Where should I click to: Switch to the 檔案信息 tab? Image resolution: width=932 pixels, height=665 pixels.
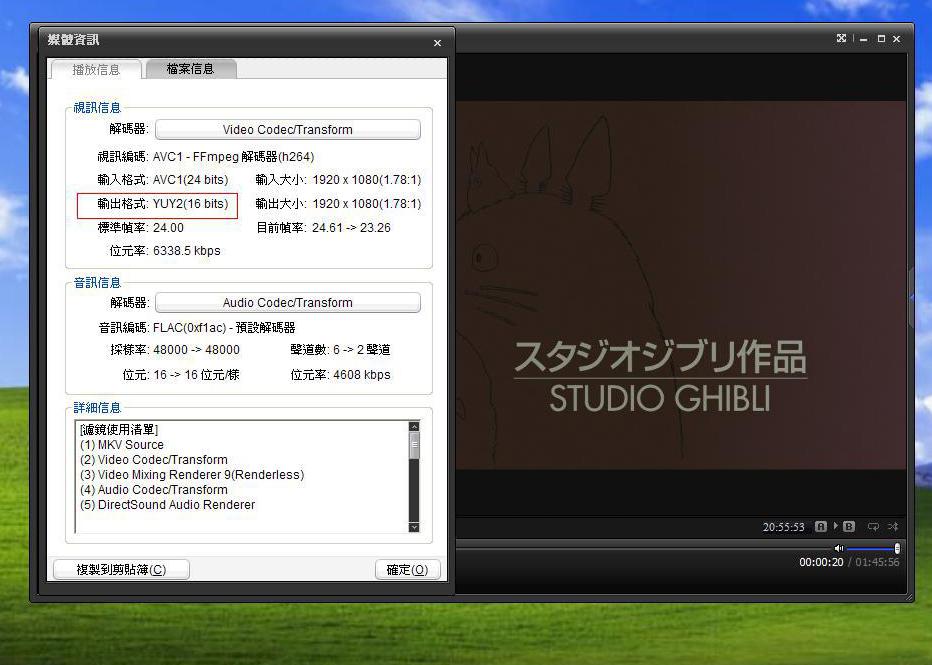coord(190,69)
